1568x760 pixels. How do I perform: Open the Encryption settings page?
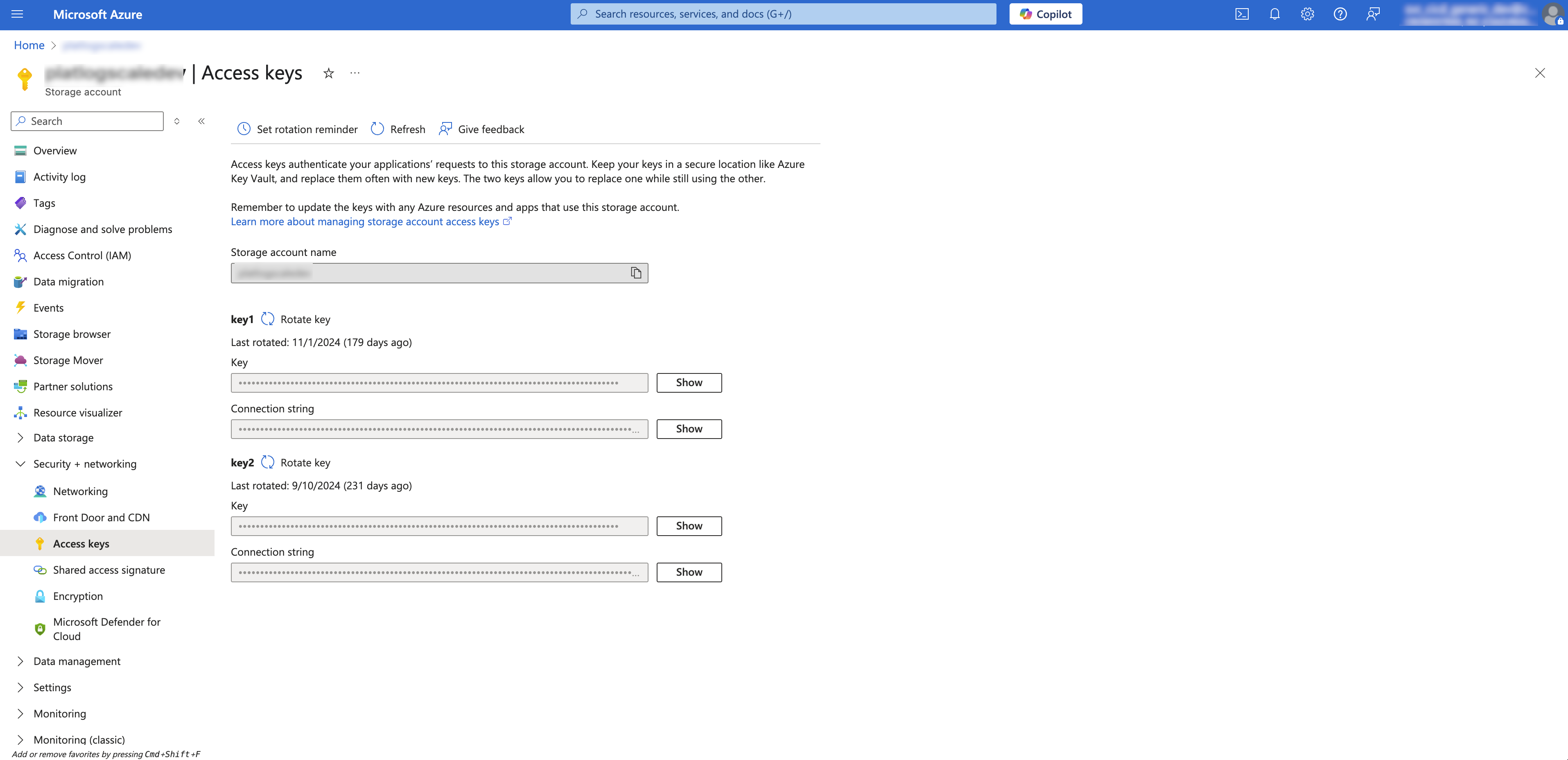pyautogui.click(x=77, y=595)
